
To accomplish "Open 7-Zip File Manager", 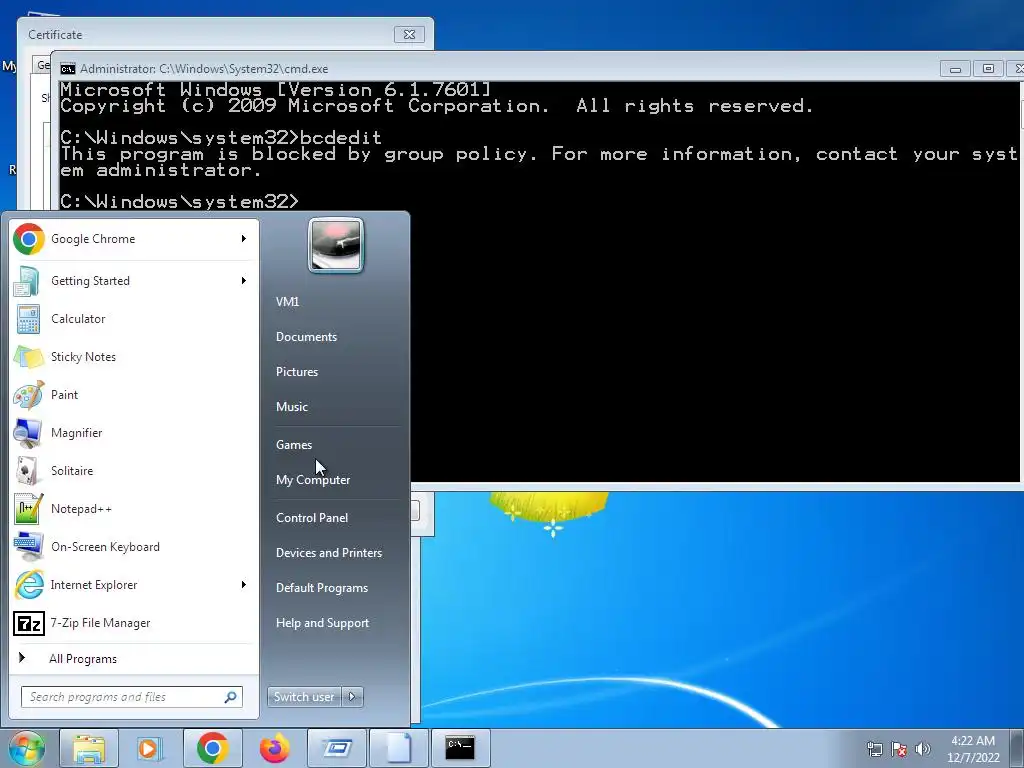I will (133, 623).
